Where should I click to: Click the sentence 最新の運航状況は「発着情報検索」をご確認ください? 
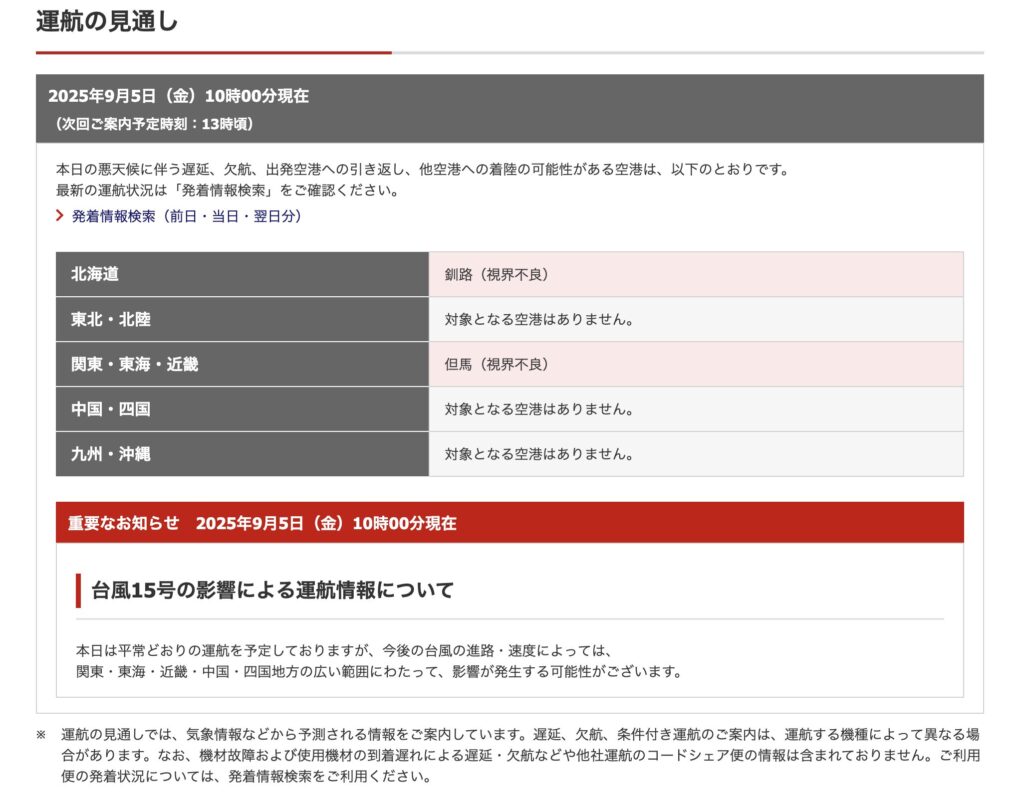coord(227,190)
